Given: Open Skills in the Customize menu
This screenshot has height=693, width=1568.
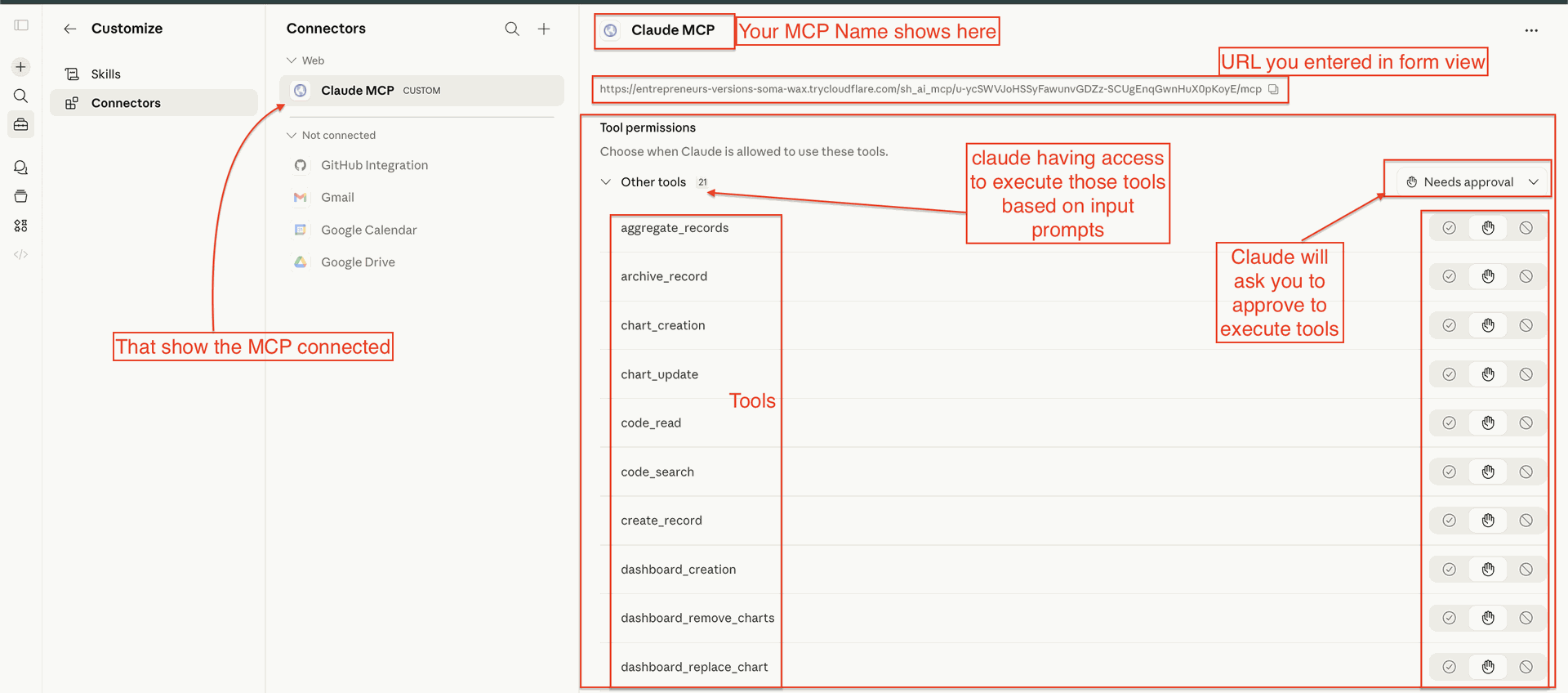Looking at the screenshot, I should (154, 74).
